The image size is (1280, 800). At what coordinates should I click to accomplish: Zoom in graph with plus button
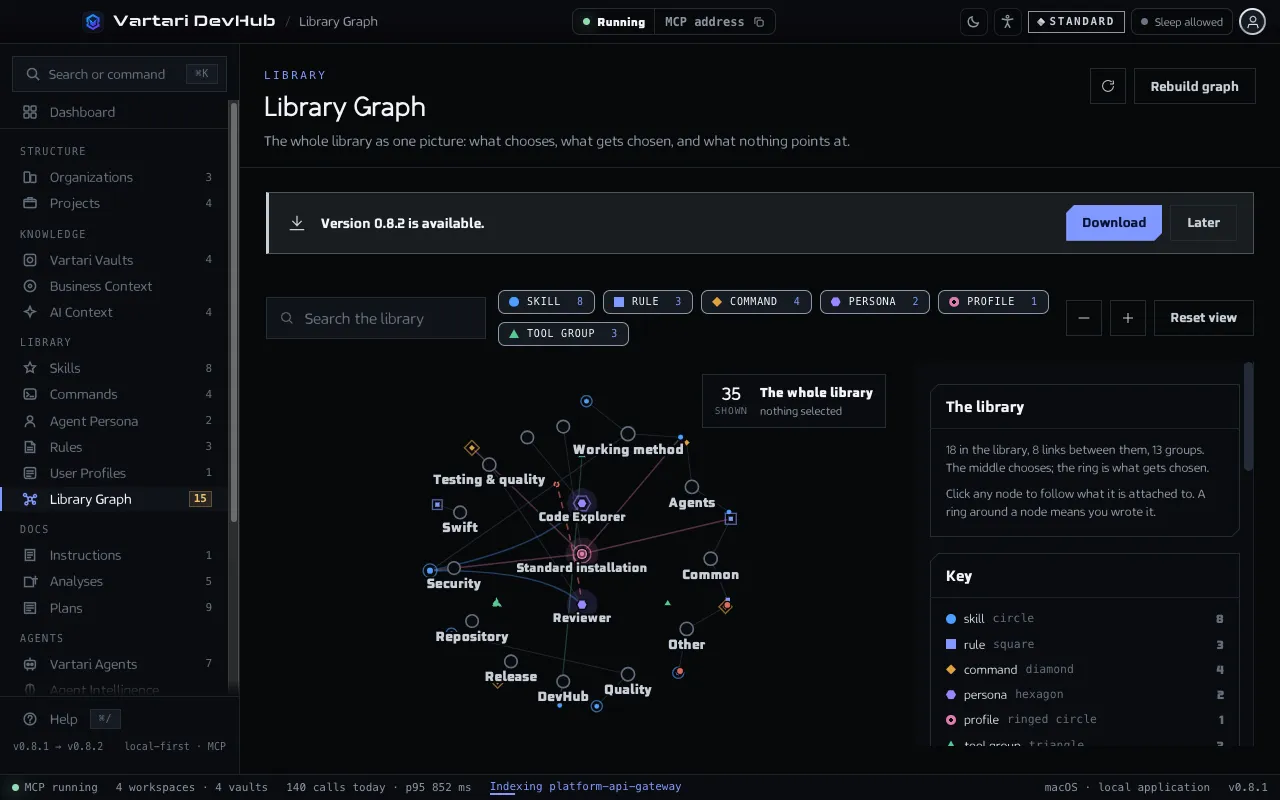1128,318
